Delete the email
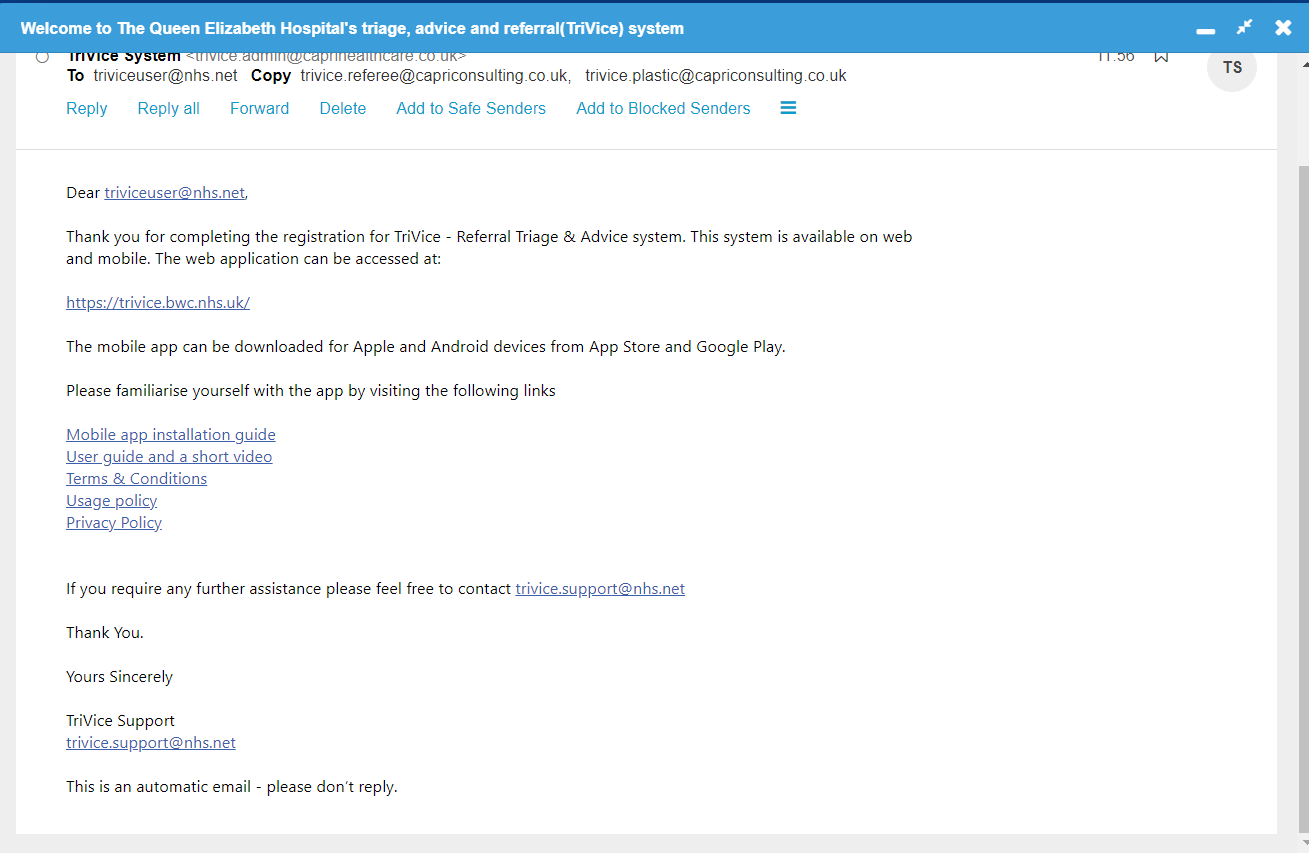Image resolution: width=1309 pixels, height=853 pixels. pyautogui.click(x=343, y=108)
